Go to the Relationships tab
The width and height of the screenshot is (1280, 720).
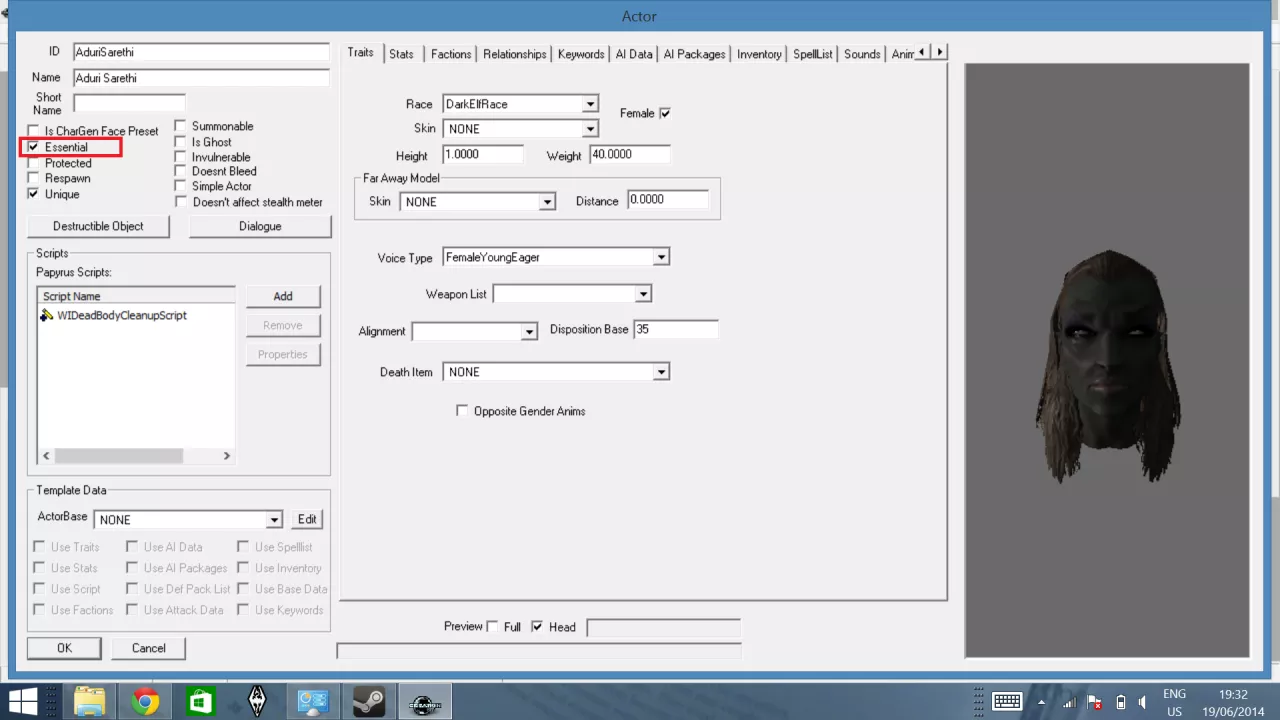tap(515, 54)
